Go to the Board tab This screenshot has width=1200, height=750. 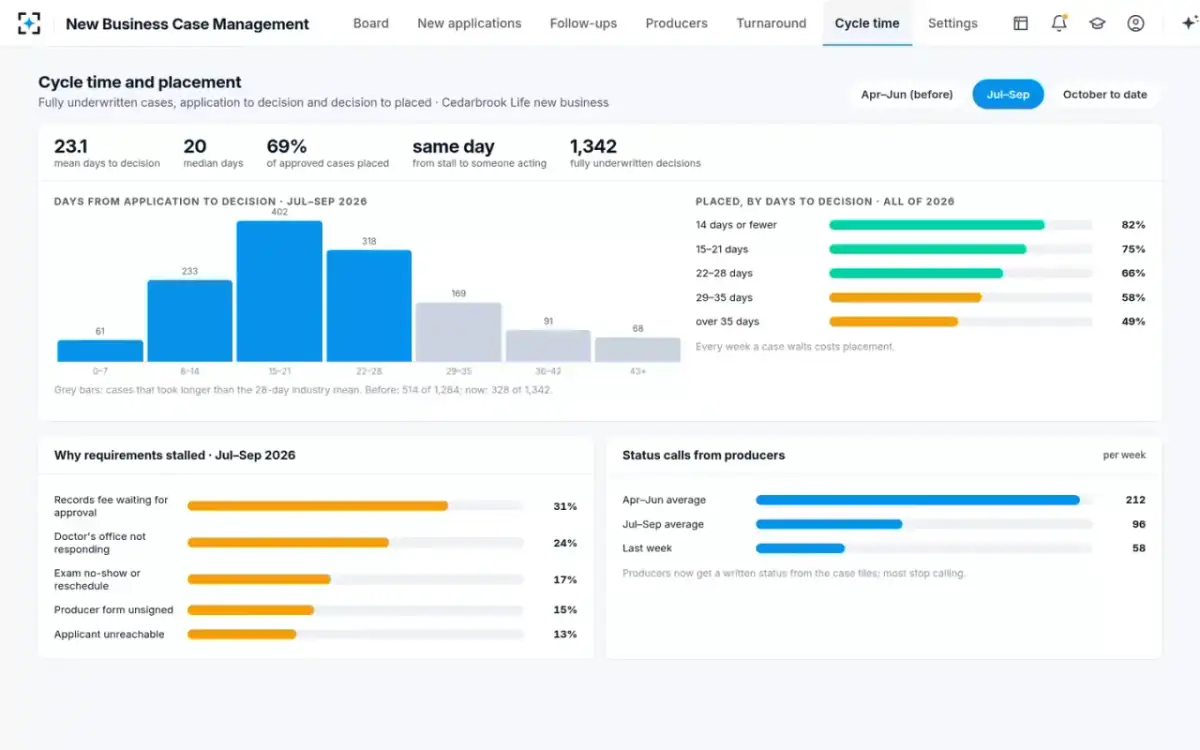[x=371, y=23]
